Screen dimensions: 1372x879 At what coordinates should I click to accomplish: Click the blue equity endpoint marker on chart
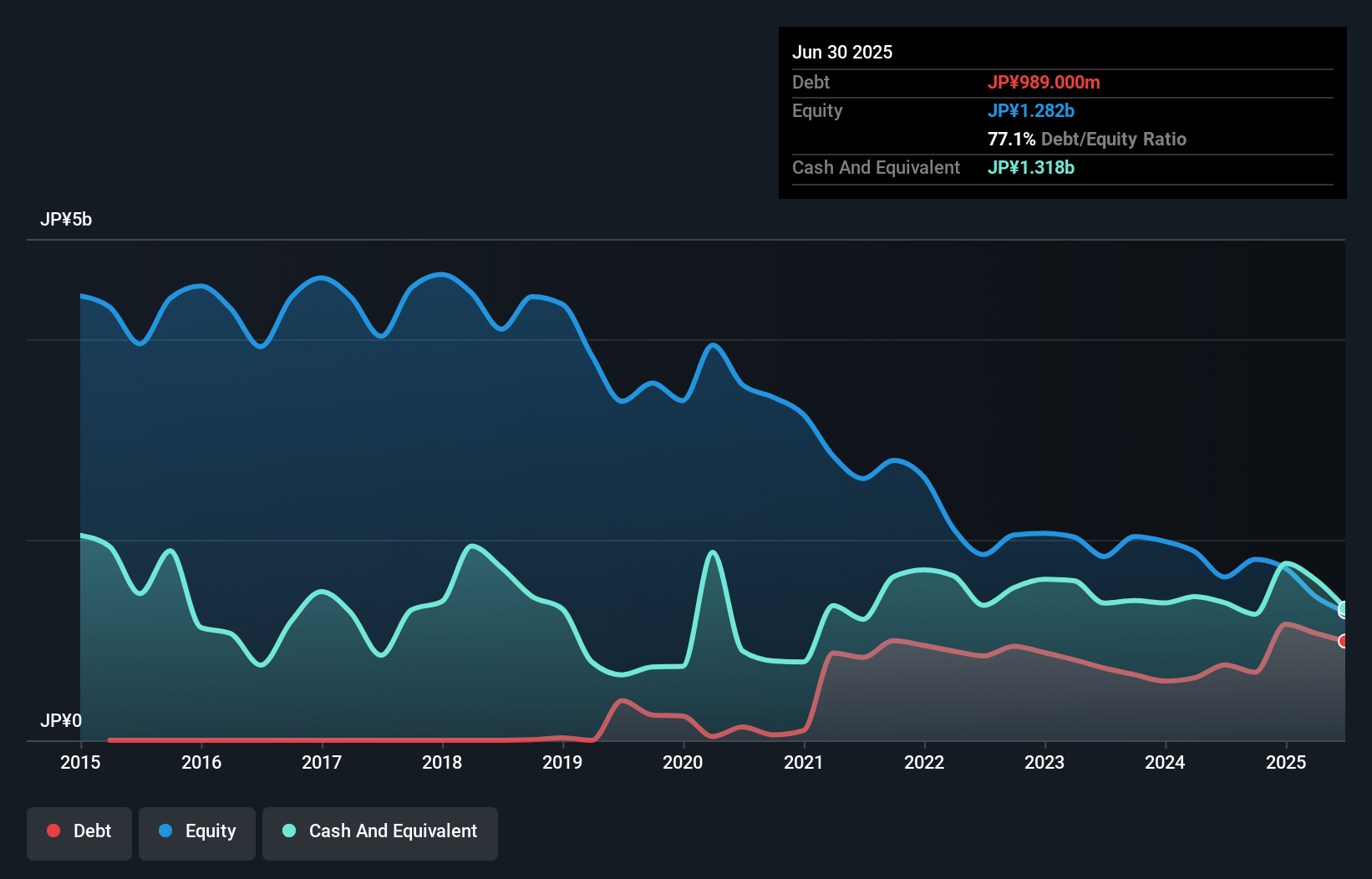click(x=1343, y=614)
